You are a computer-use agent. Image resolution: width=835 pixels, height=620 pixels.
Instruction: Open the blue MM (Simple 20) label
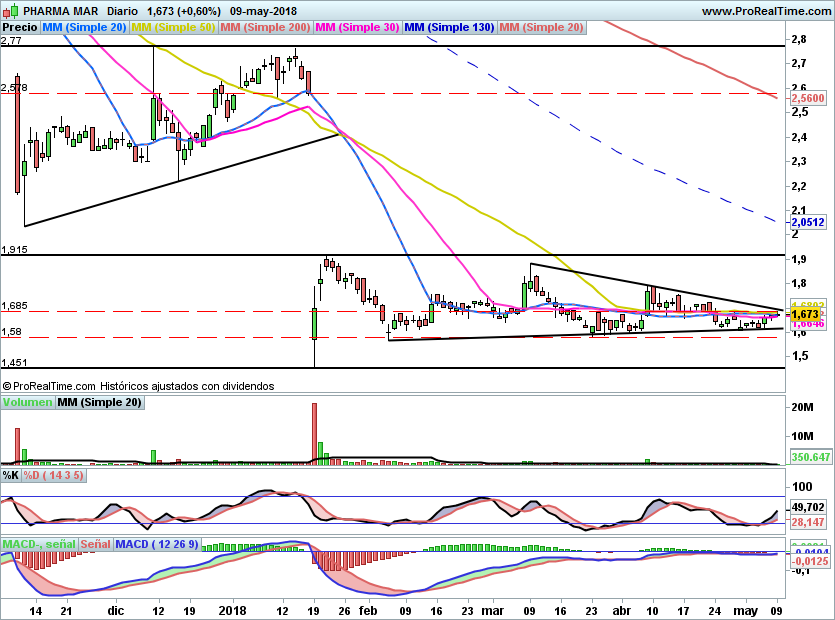(x=84, y=27)
